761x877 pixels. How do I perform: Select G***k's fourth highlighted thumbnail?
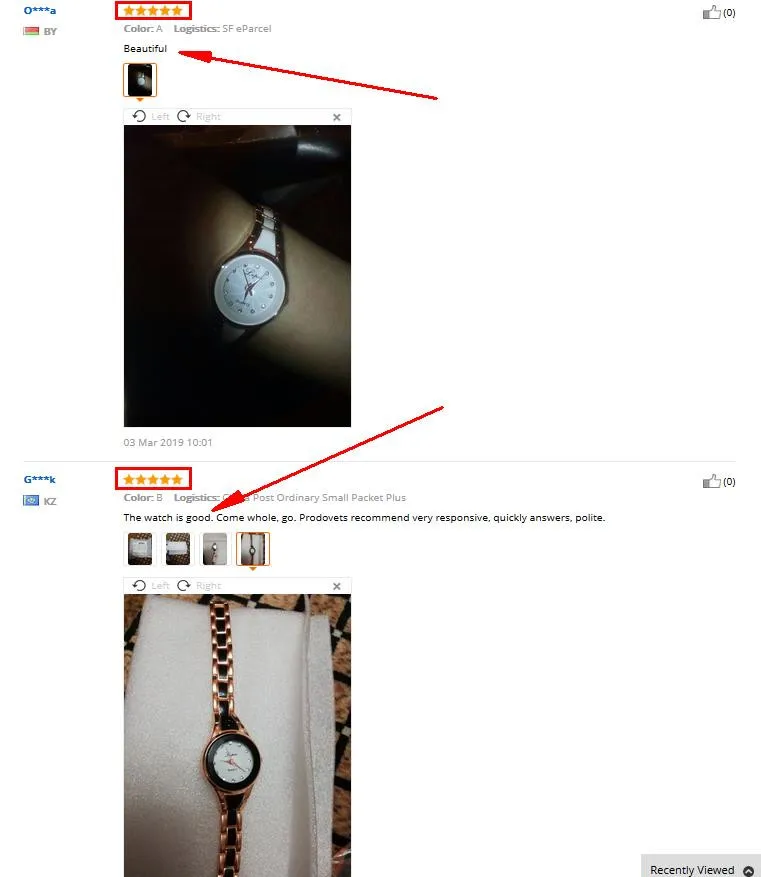pos(253,549)
